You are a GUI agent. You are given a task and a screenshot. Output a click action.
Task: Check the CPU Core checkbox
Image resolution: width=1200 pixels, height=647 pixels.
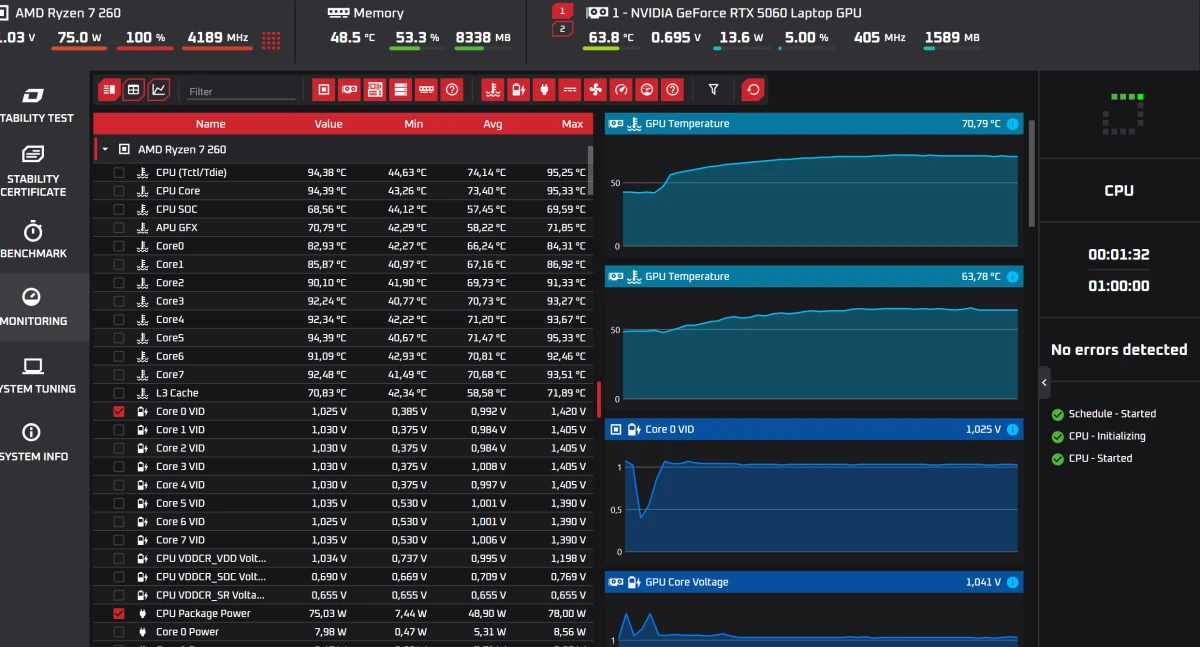pyautogui.click(x=119, y=191)
